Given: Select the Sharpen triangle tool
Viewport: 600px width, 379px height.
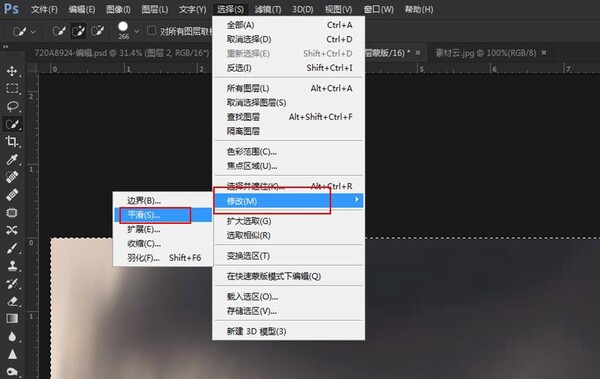Looking at the screenshot, I should [12, 354].
